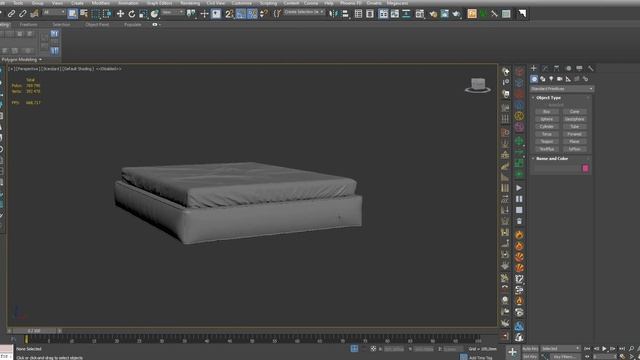The image size is (640, 360).
Task: Expand the Polygon Modeling panel
Action: (21, 60)
